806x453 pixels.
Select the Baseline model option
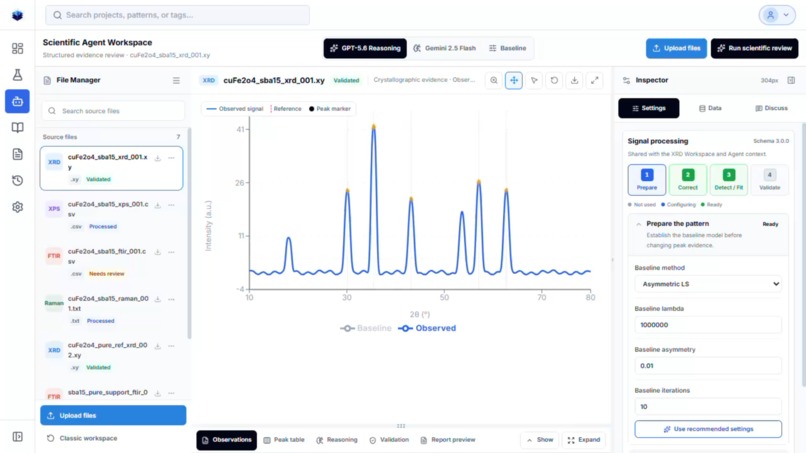click(507, 48)
